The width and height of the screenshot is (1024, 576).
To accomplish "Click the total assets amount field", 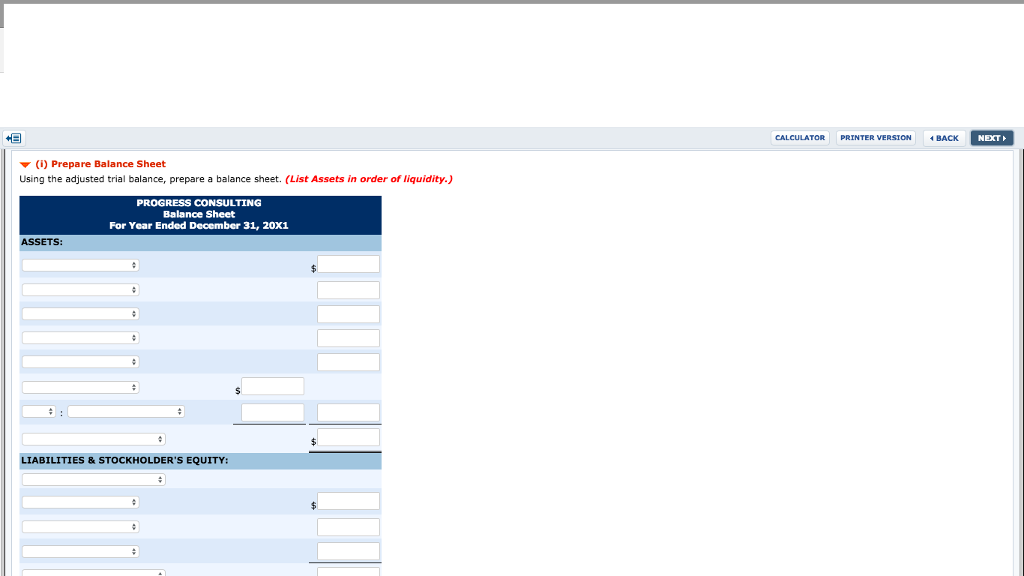I will (348, 437).
